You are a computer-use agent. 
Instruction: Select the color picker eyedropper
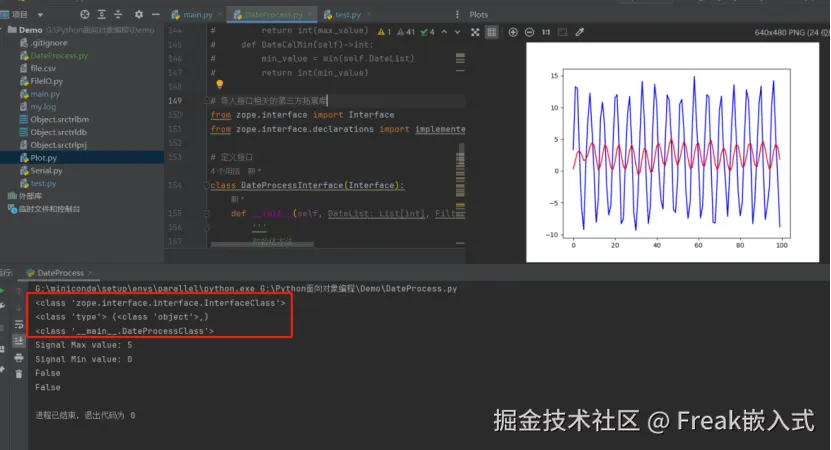pyautogui.click(x=580, y=32)
